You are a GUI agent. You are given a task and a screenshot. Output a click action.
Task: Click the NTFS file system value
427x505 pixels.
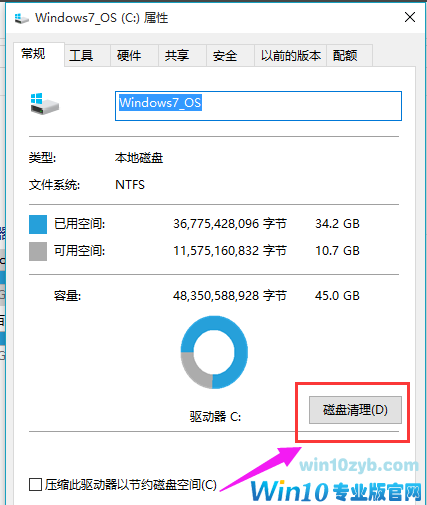click(x=130, y=185)
